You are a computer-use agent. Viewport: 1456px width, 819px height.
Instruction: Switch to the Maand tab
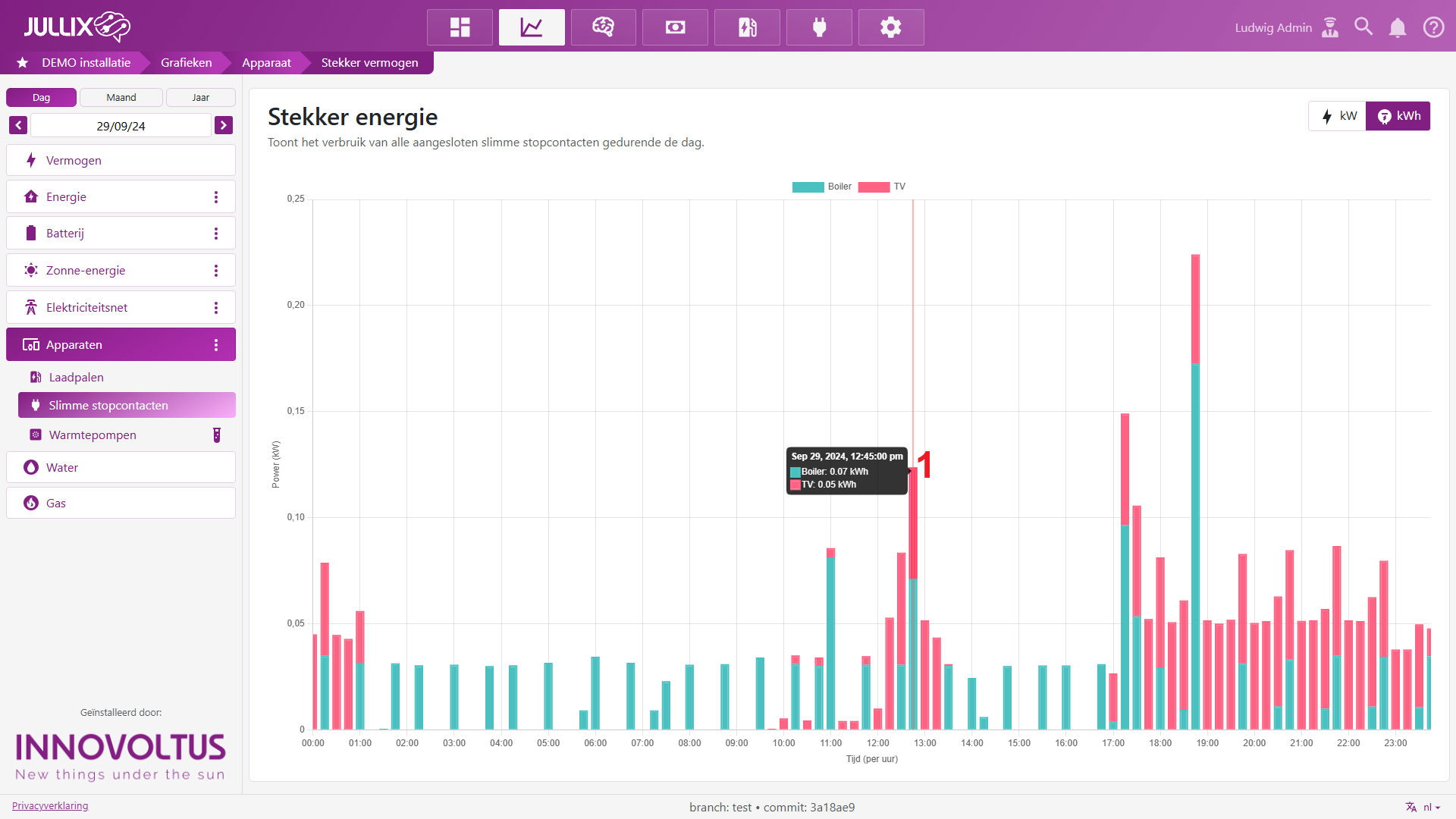coord(121,97)
